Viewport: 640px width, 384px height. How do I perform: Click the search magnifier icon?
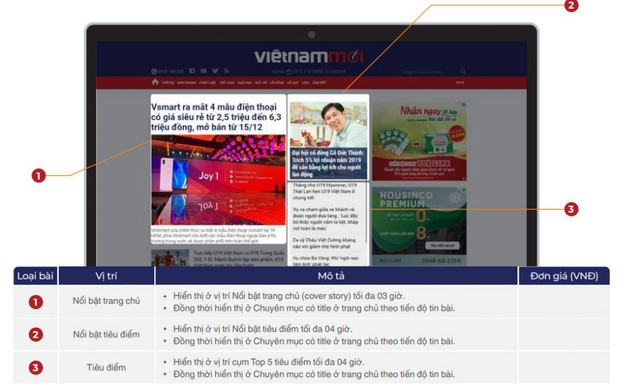point(463,71)
